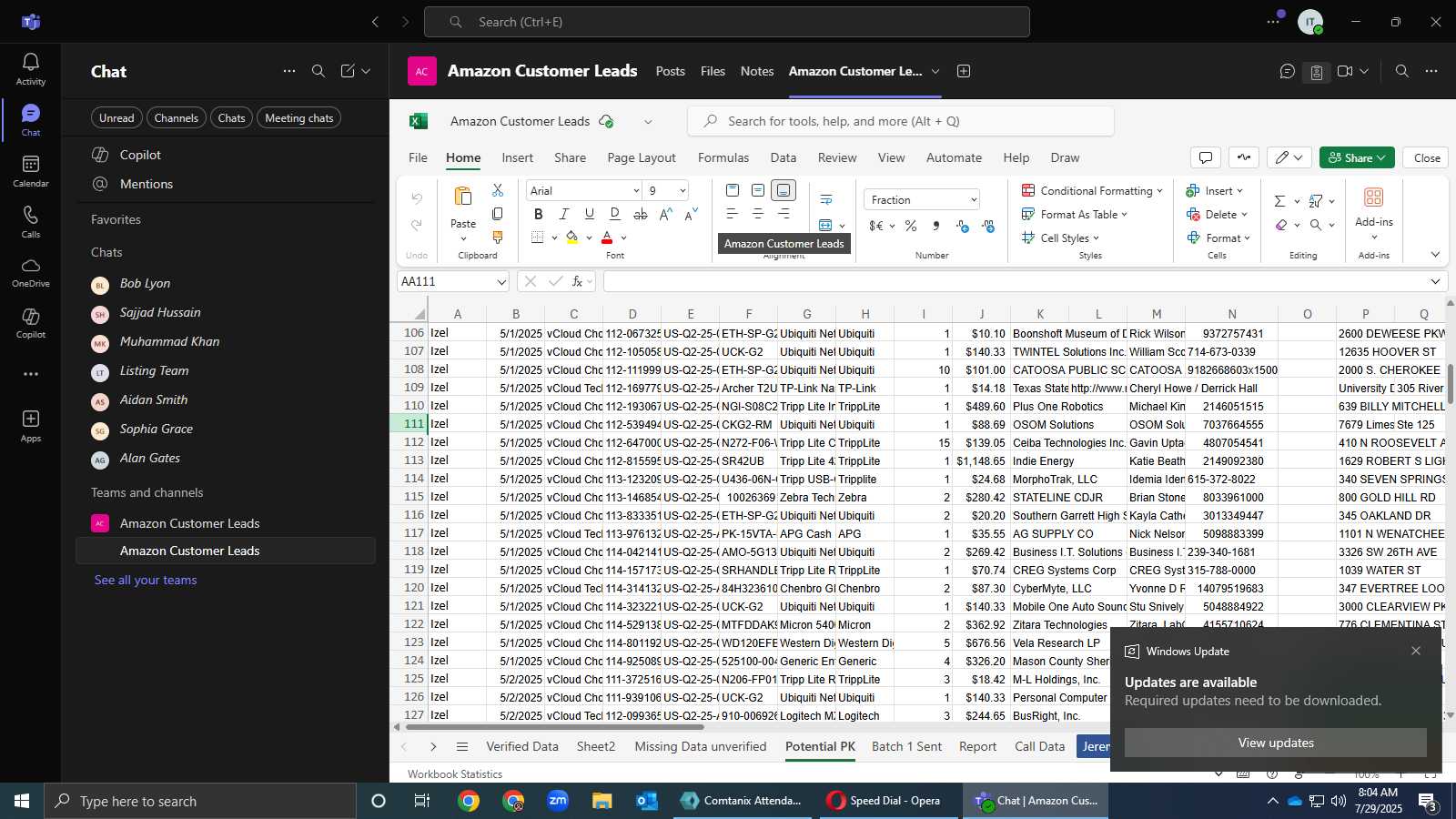Click the Paste clipboard icon
Image resolution: width=1456 pixels, height=819 pixels.
point(463,197)
